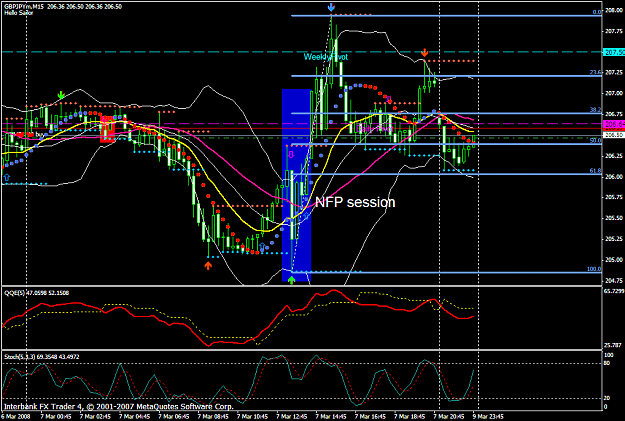625x421 pixels.
Task: Click the 'Weekly Pivot' cyan label
Action: (326, 57)
